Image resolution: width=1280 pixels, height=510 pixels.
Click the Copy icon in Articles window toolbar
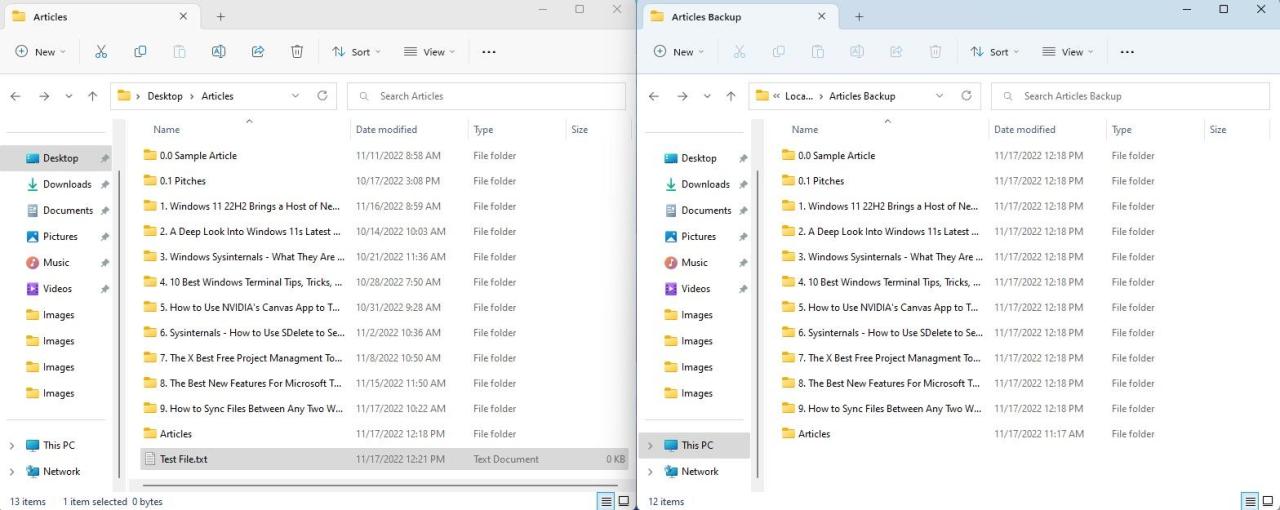click(140, 52)
